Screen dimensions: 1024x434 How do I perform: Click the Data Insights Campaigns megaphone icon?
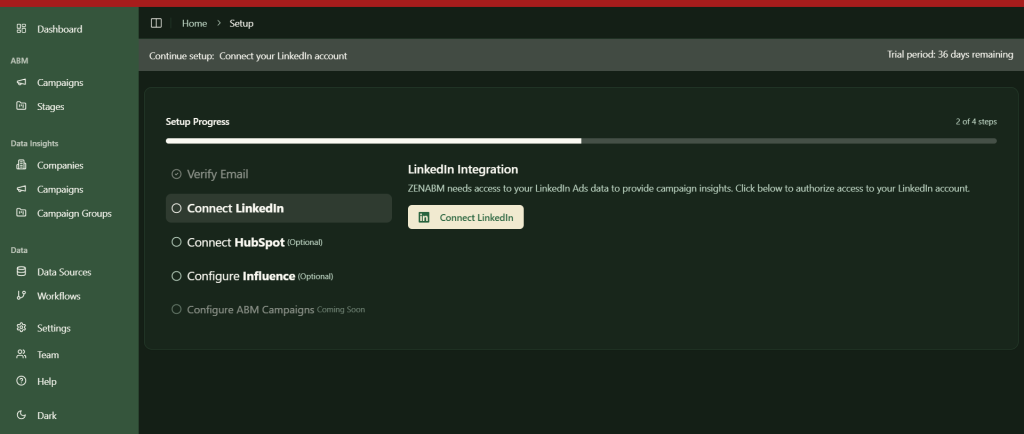22,189
